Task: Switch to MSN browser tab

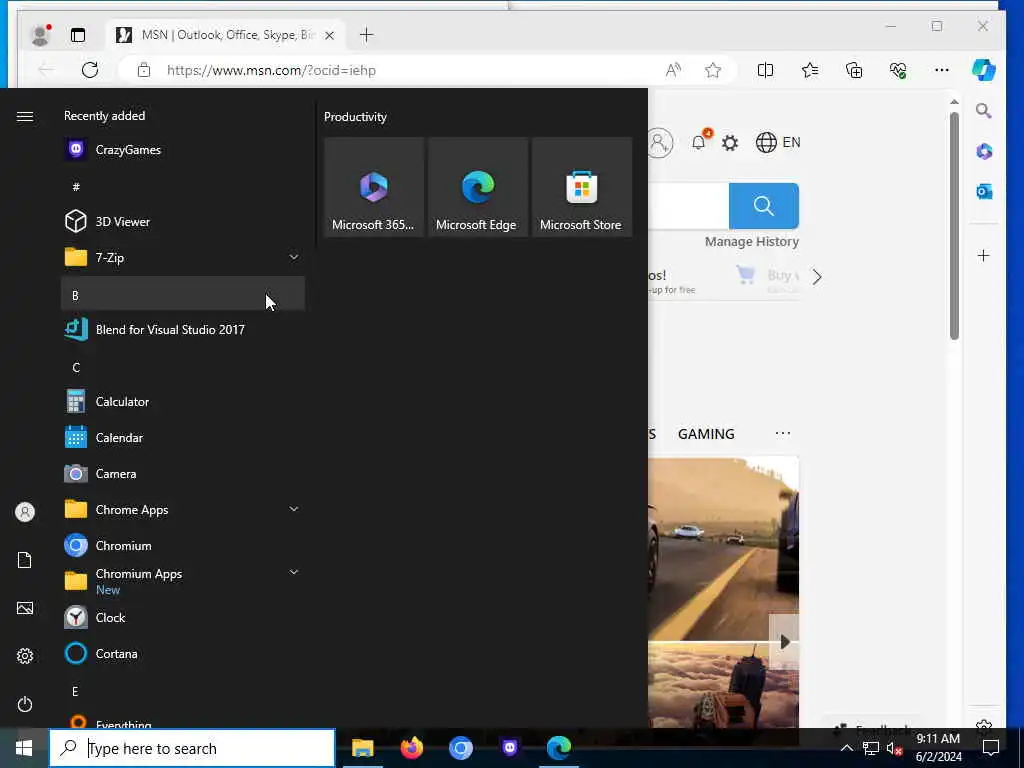Action: click(x=225, y=35)
